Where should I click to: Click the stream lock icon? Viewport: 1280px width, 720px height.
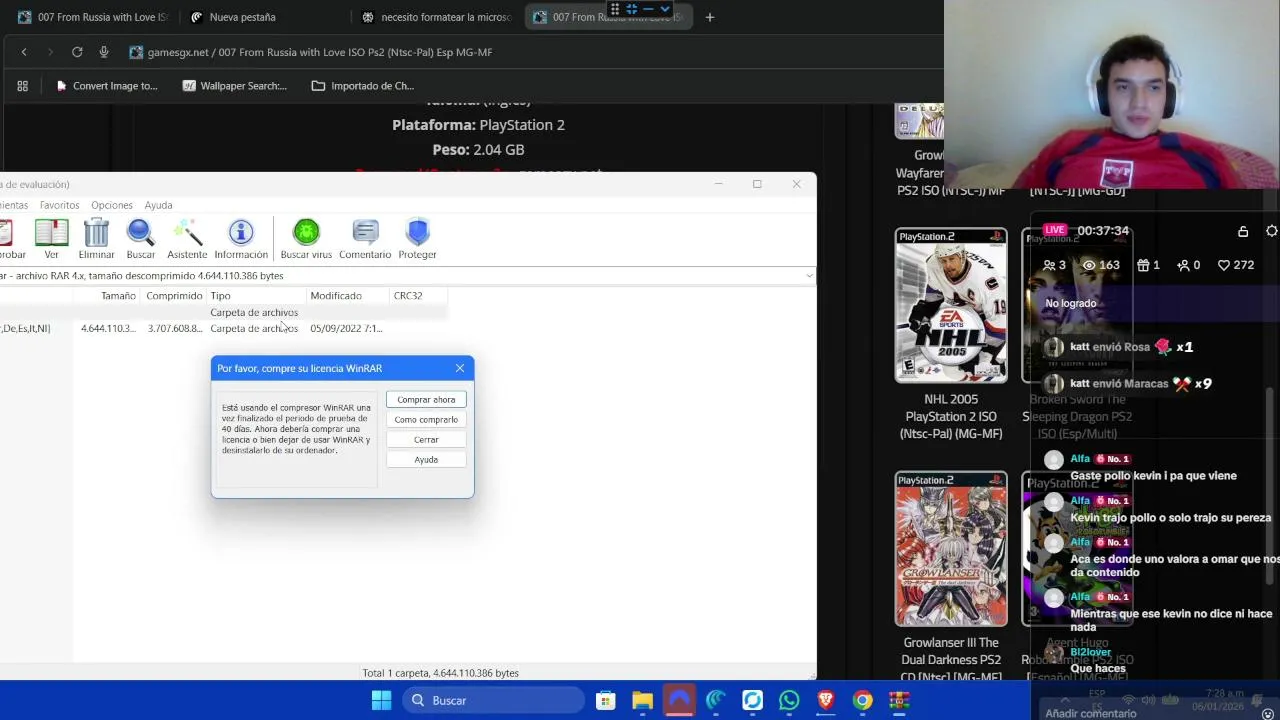pyautogui.click(x=1243, y=231)
